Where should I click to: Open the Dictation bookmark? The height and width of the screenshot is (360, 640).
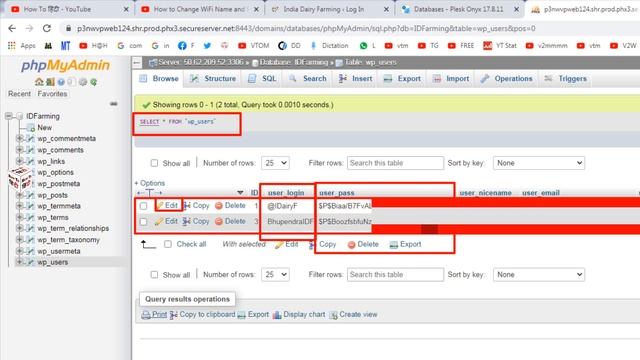coord(329,46)
